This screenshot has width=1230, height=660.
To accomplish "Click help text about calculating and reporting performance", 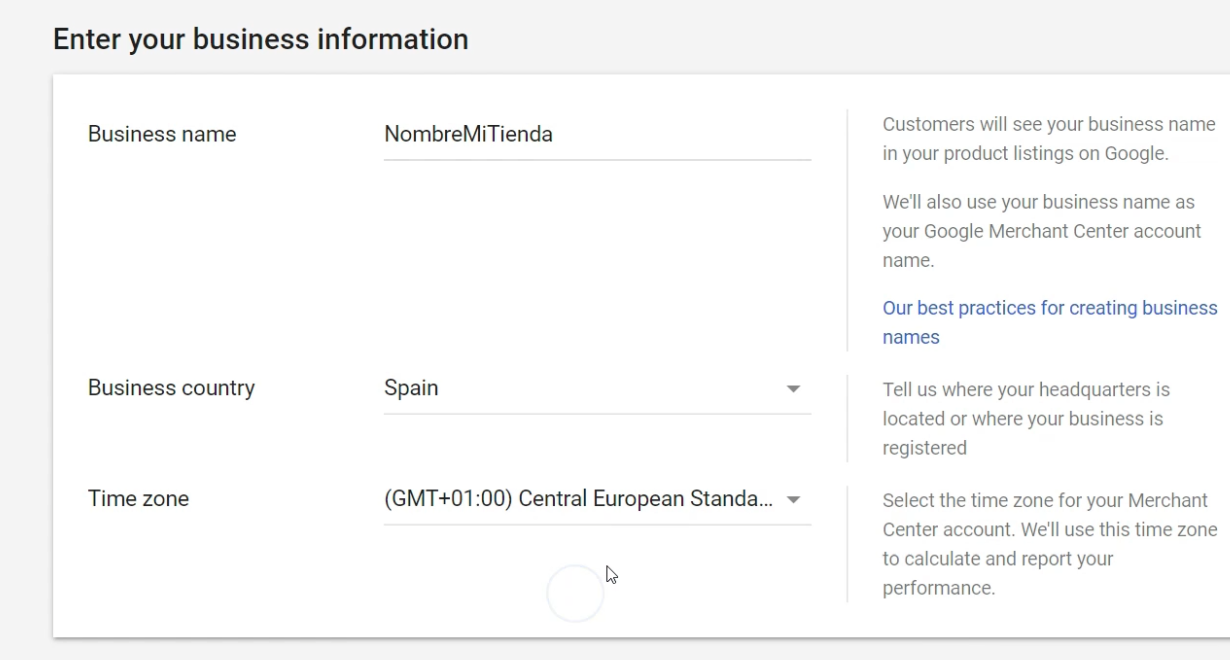I will pos(1050,544).
